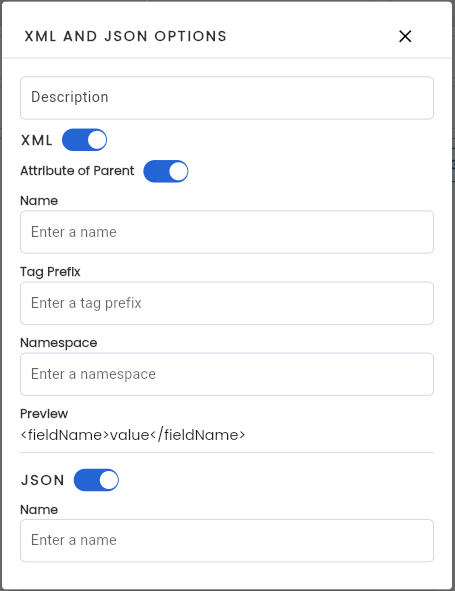Screen dimensions: 455x591
Task: Turn off Attribute of Parent switch
Action: (x=166, y=171)
